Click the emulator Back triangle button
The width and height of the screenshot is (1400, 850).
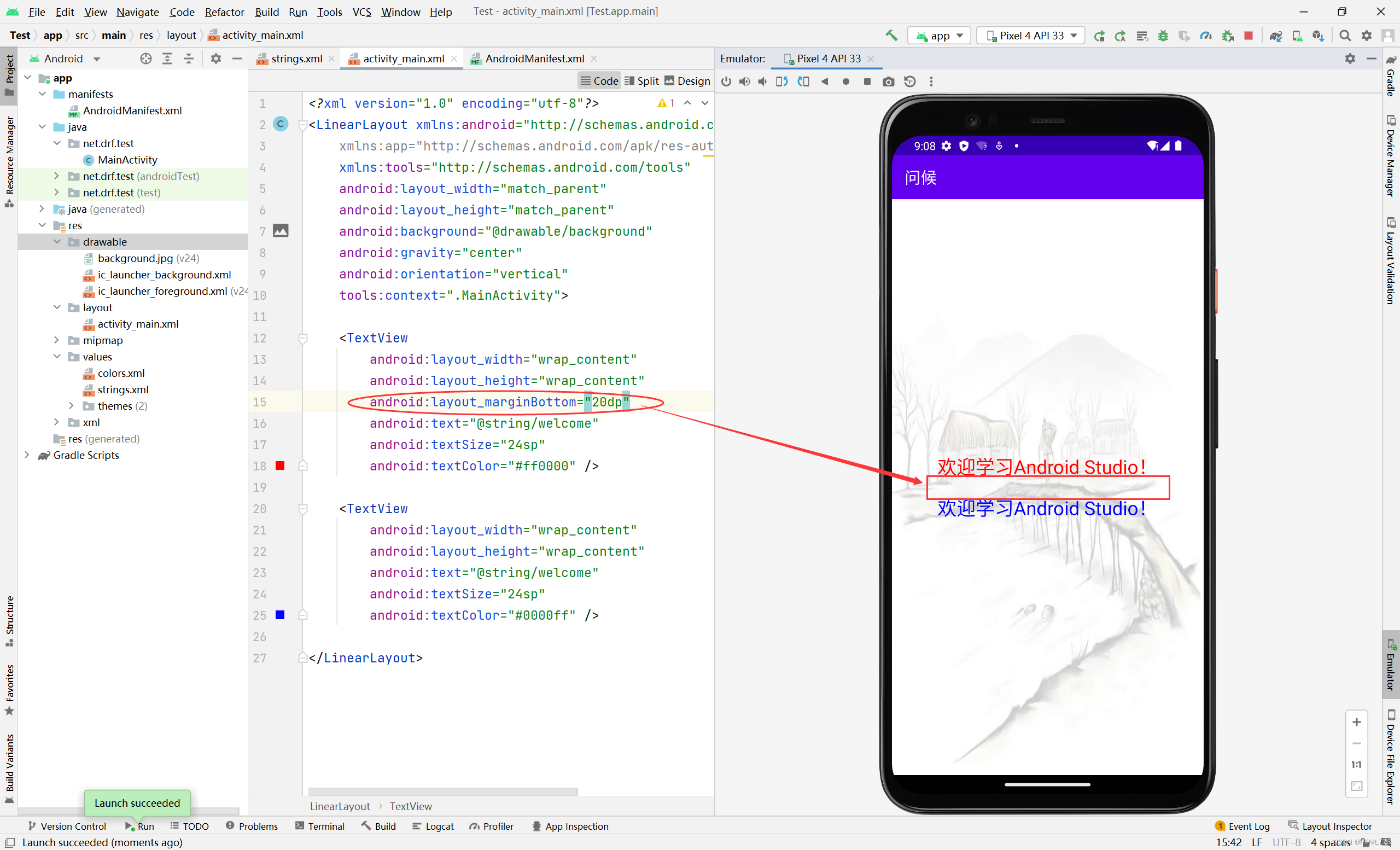click(x=825, y=81)
